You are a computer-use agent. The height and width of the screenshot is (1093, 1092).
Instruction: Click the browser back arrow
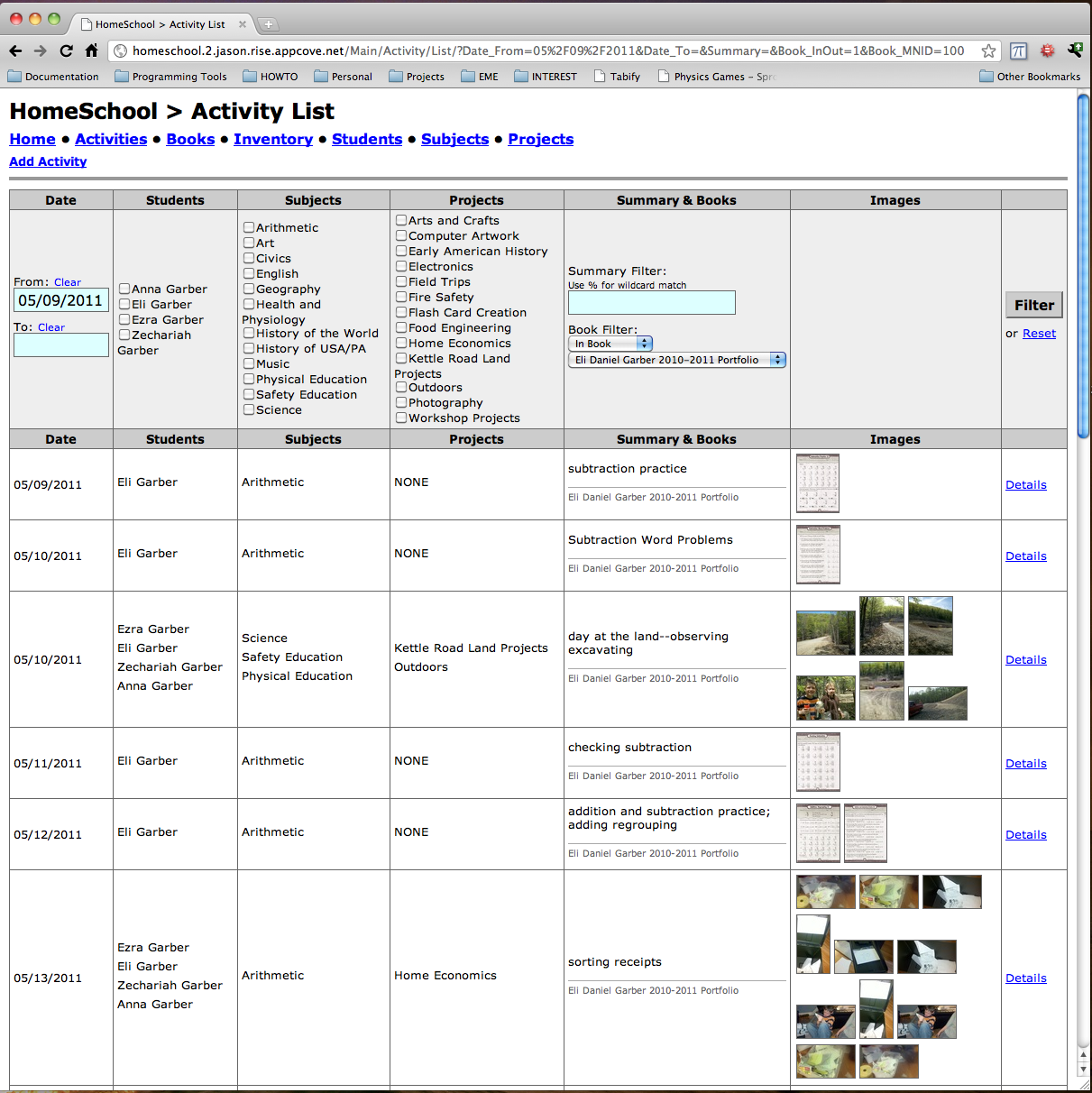click(15, 51)
